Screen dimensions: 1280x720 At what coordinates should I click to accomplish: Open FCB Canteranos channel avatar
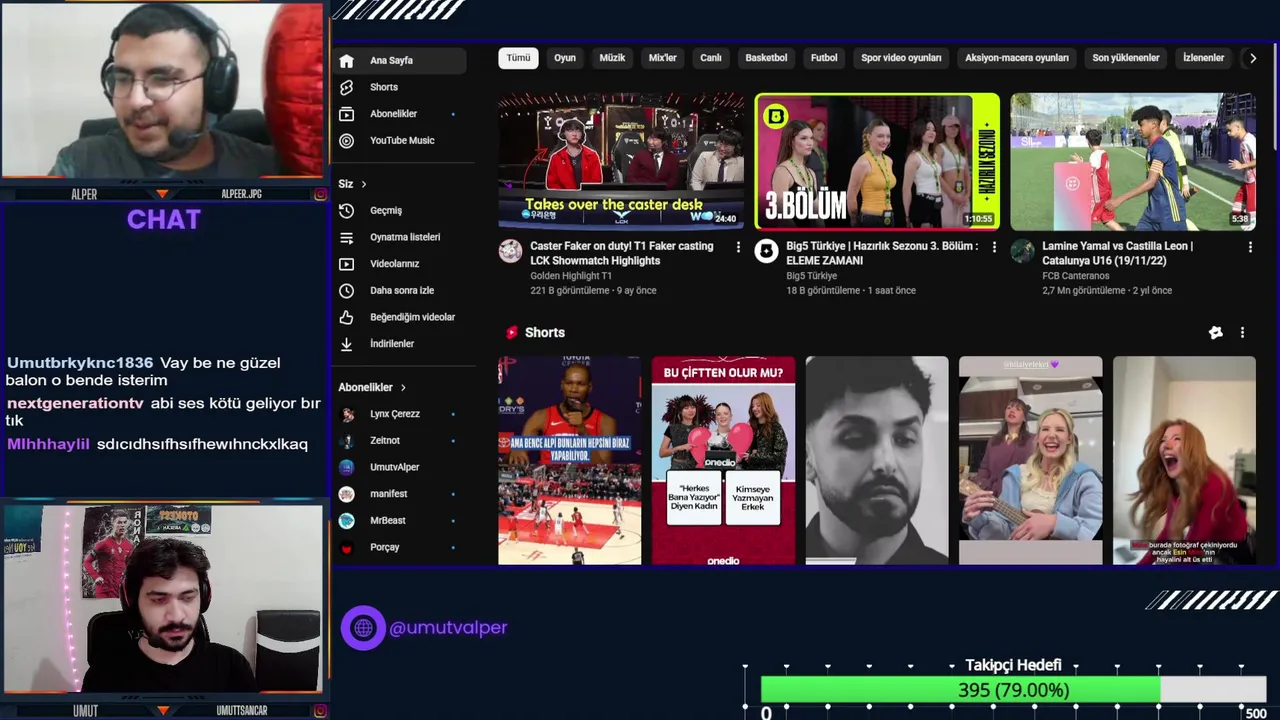1023,251
